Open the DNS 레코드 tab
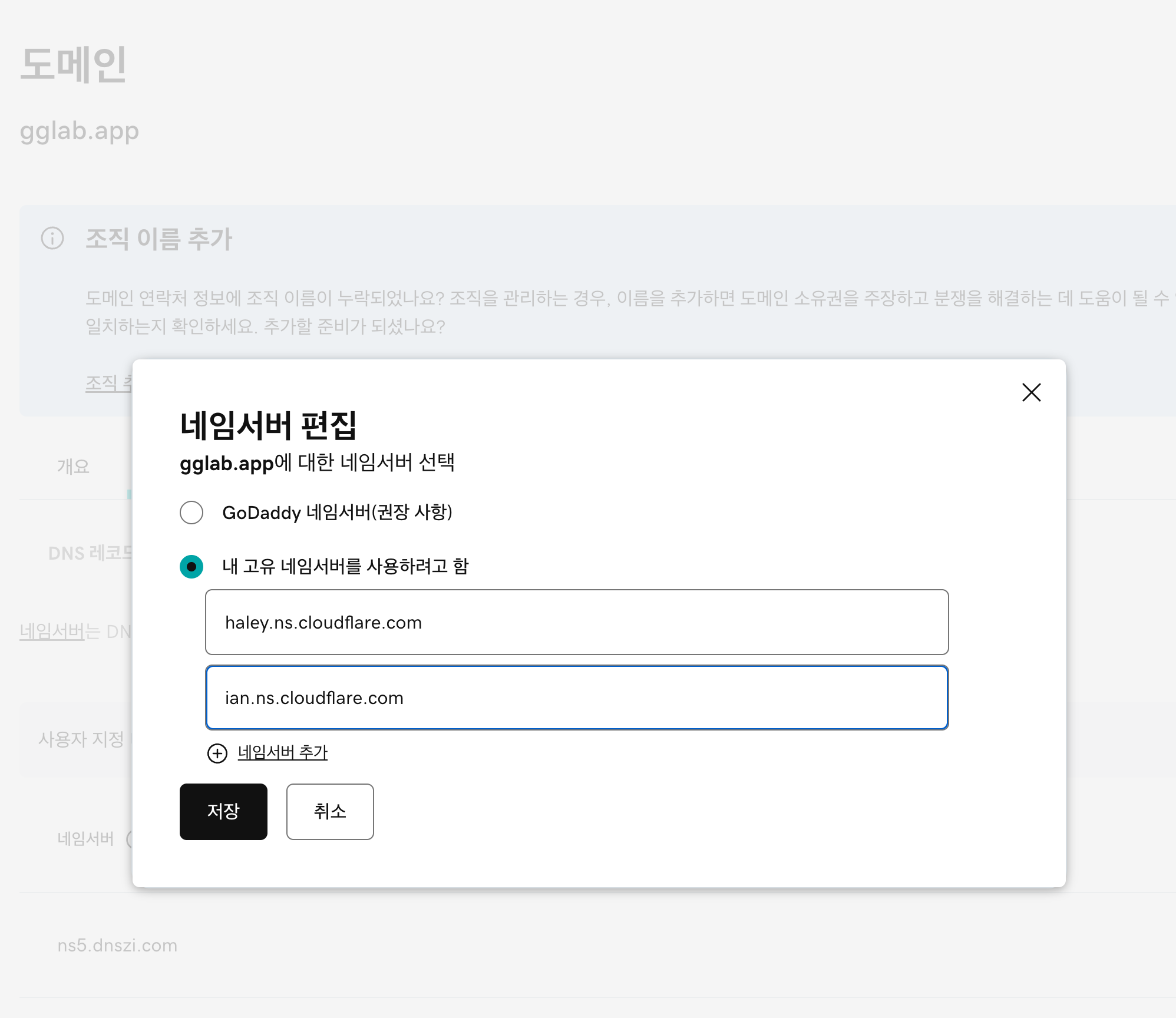The image size is (1176, 1018). pos(90,553)
